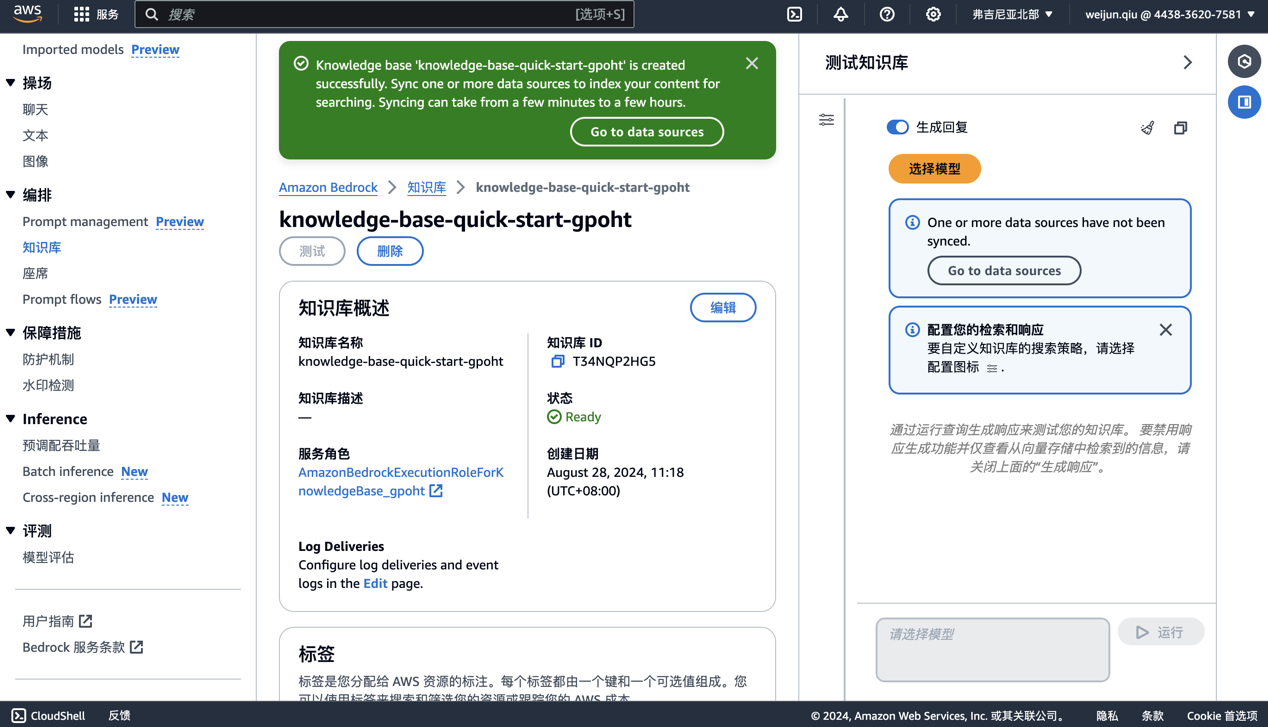
Task: Collapse the 评测 sidebar section
Action: coord(11,531)
